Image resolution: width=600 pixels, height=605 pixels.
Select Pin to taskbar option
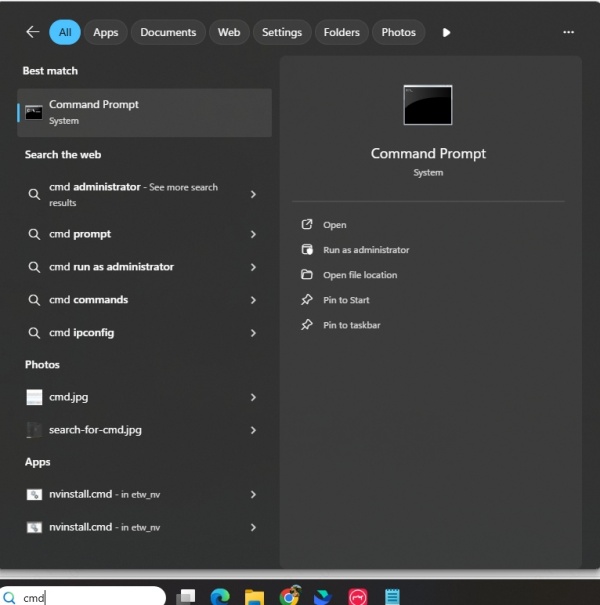point(351,325)
